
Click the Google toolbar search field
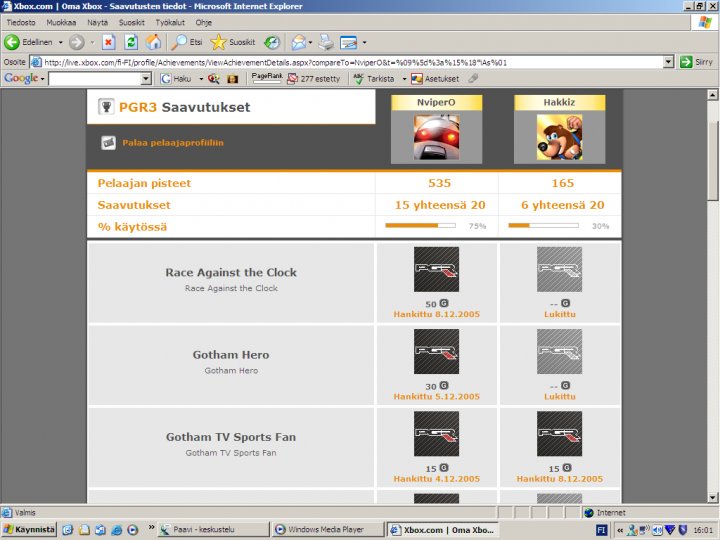click(x=95, y=79)
